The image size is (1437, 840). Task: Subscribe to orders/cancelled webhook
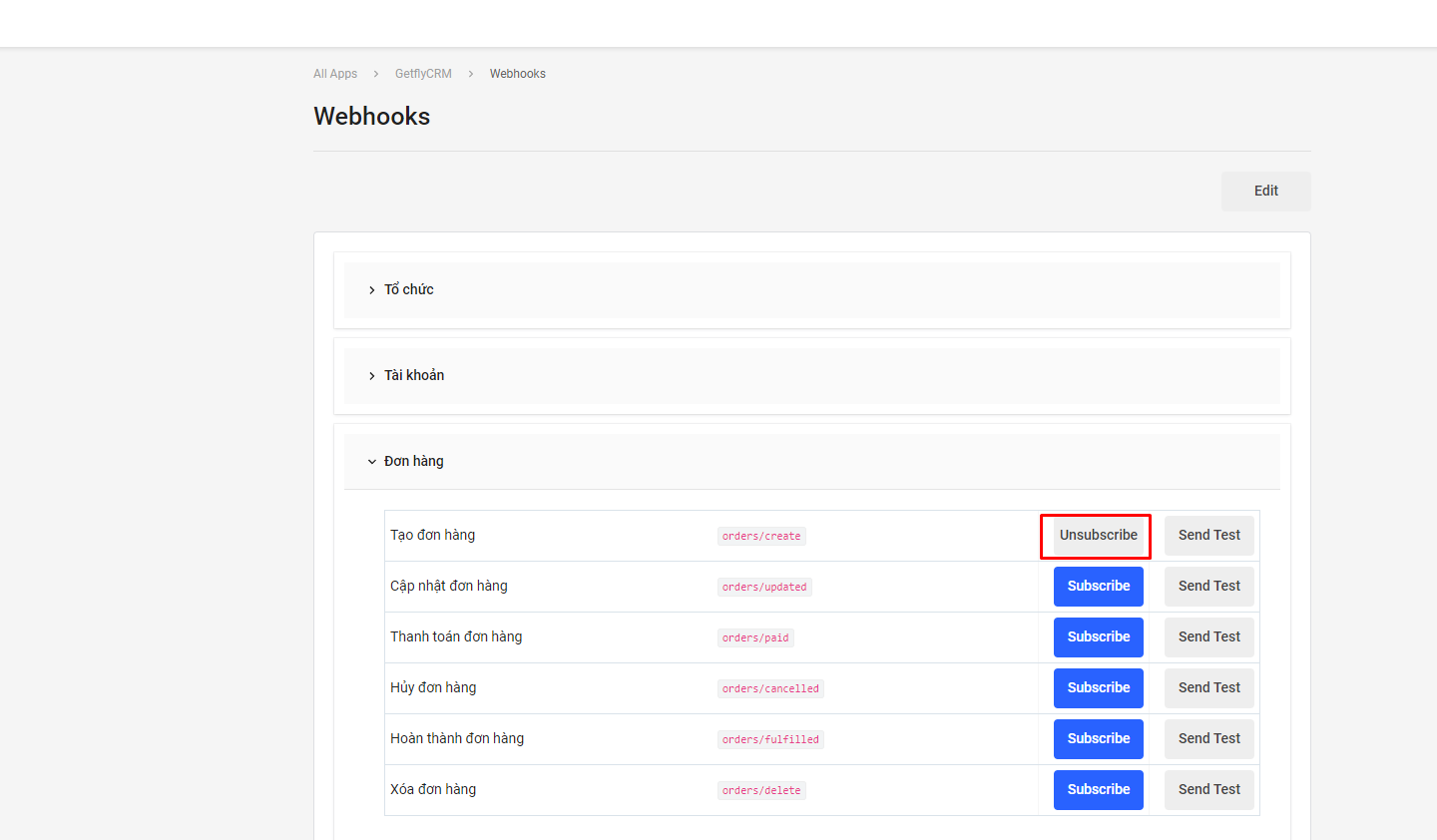point(1098,688)
